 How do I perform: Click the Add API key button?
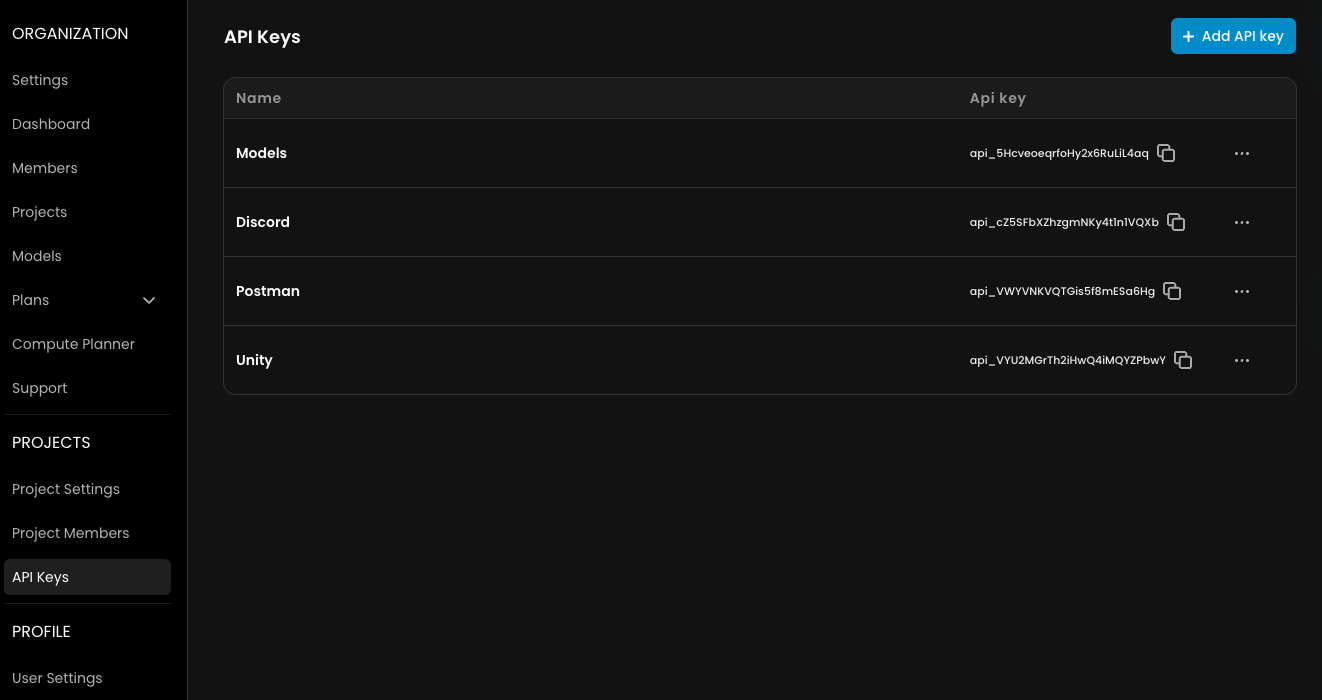tap(1233, 36)
